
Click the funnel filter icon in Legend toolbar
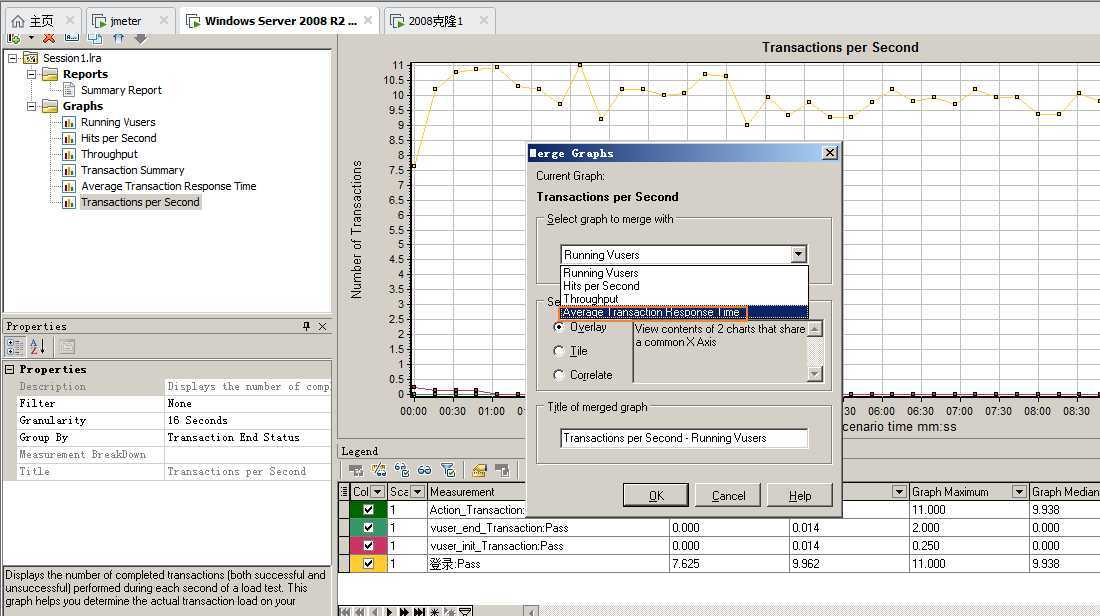[x=448, y=469]
